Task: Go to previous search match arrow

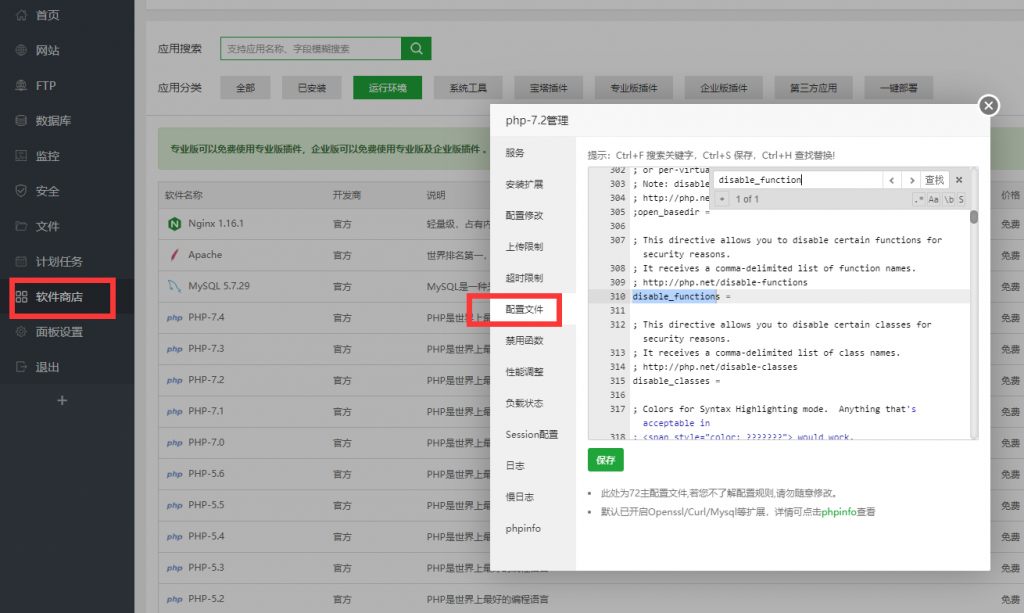Action: tap(891, 180)
